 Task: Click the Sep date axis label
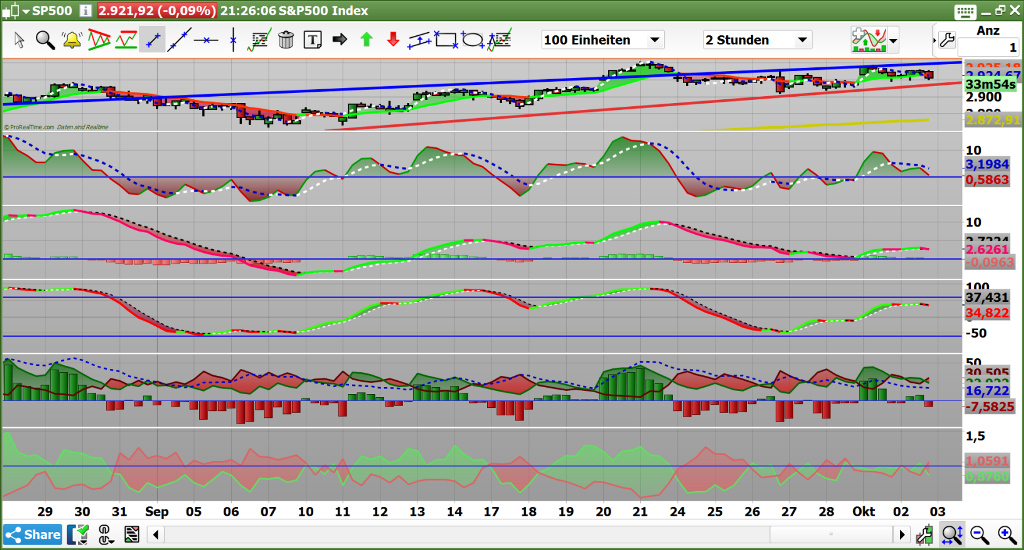click(x=157, y=511)
